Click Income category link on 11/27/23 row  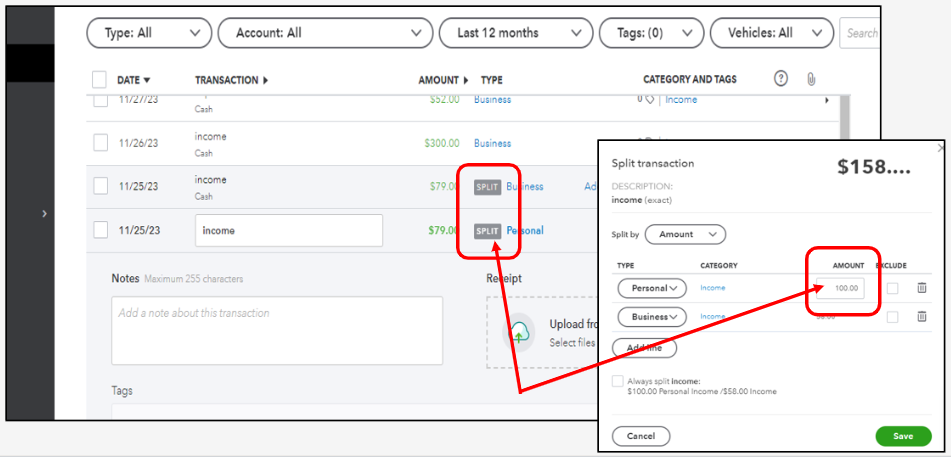[681, 100]
